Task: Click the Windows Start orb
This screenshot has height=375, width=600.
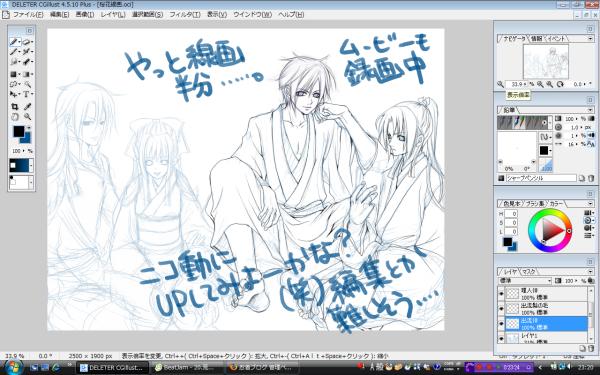Action: click(x=13, y=367)
